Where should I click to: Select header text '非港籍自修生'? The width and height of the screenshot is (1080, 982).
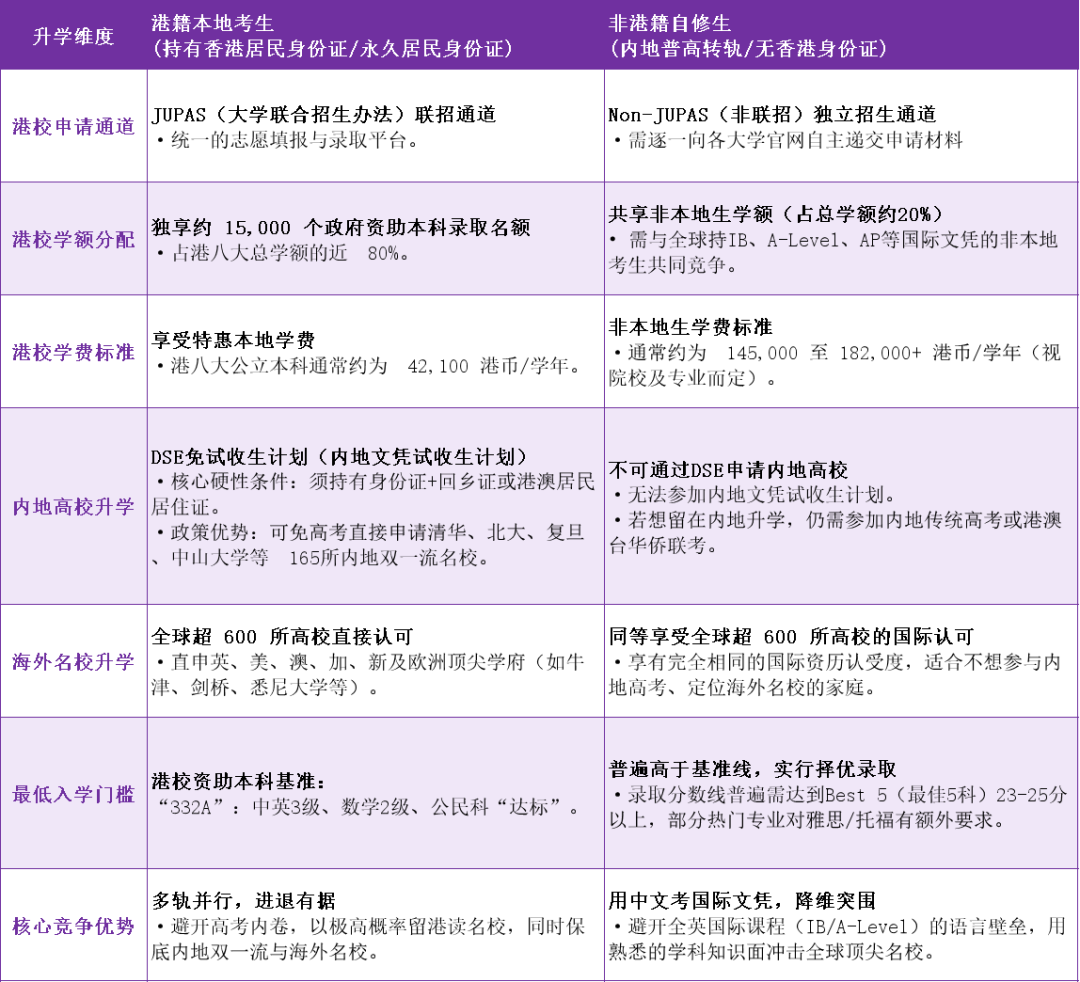pyautogui.click(x=669, y=23)
